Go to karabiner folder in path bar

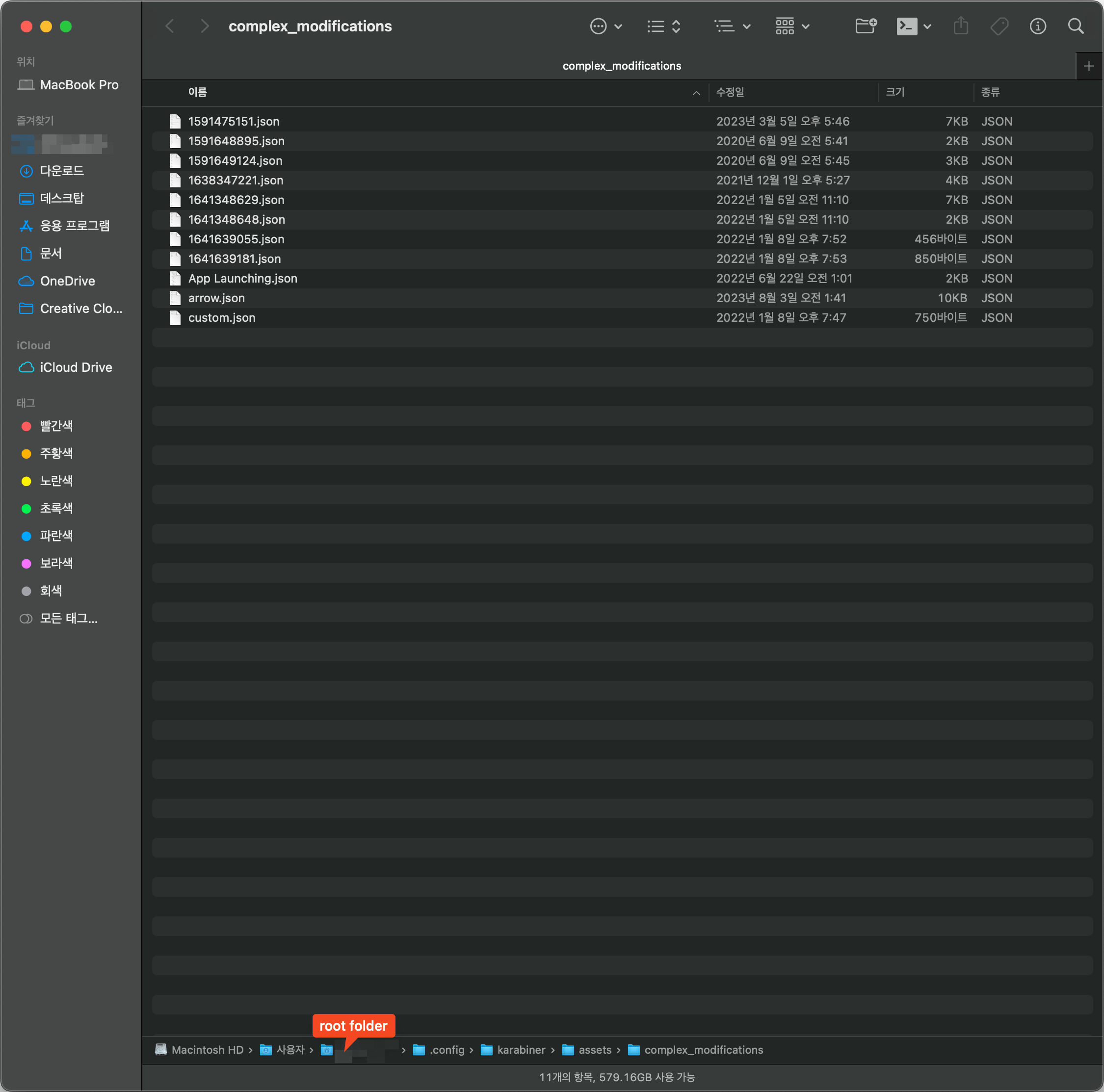click(521, 1050)
